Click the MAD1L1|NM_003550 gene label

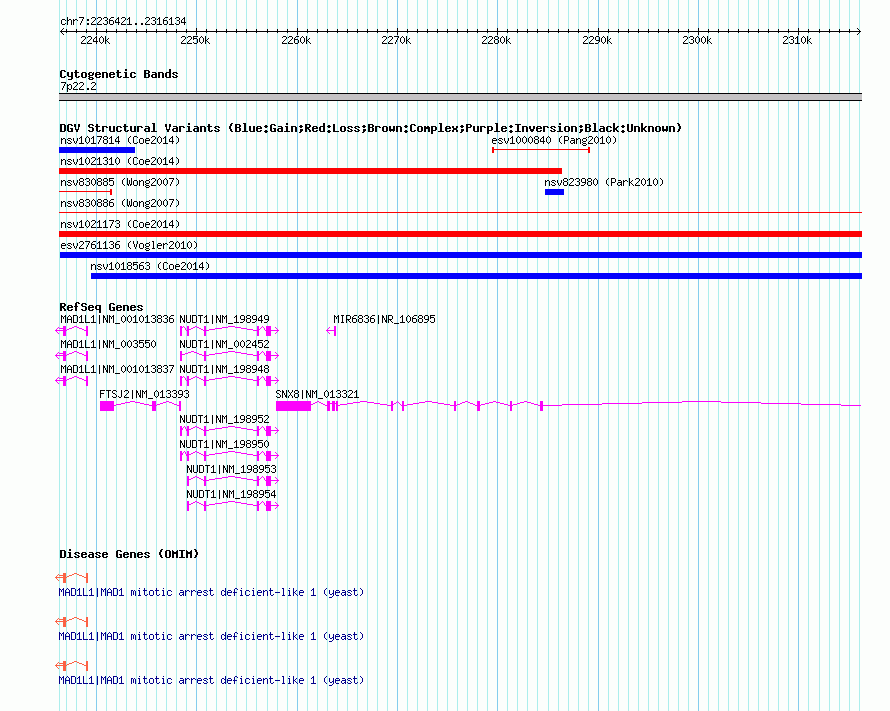click(x=108, y=344)
